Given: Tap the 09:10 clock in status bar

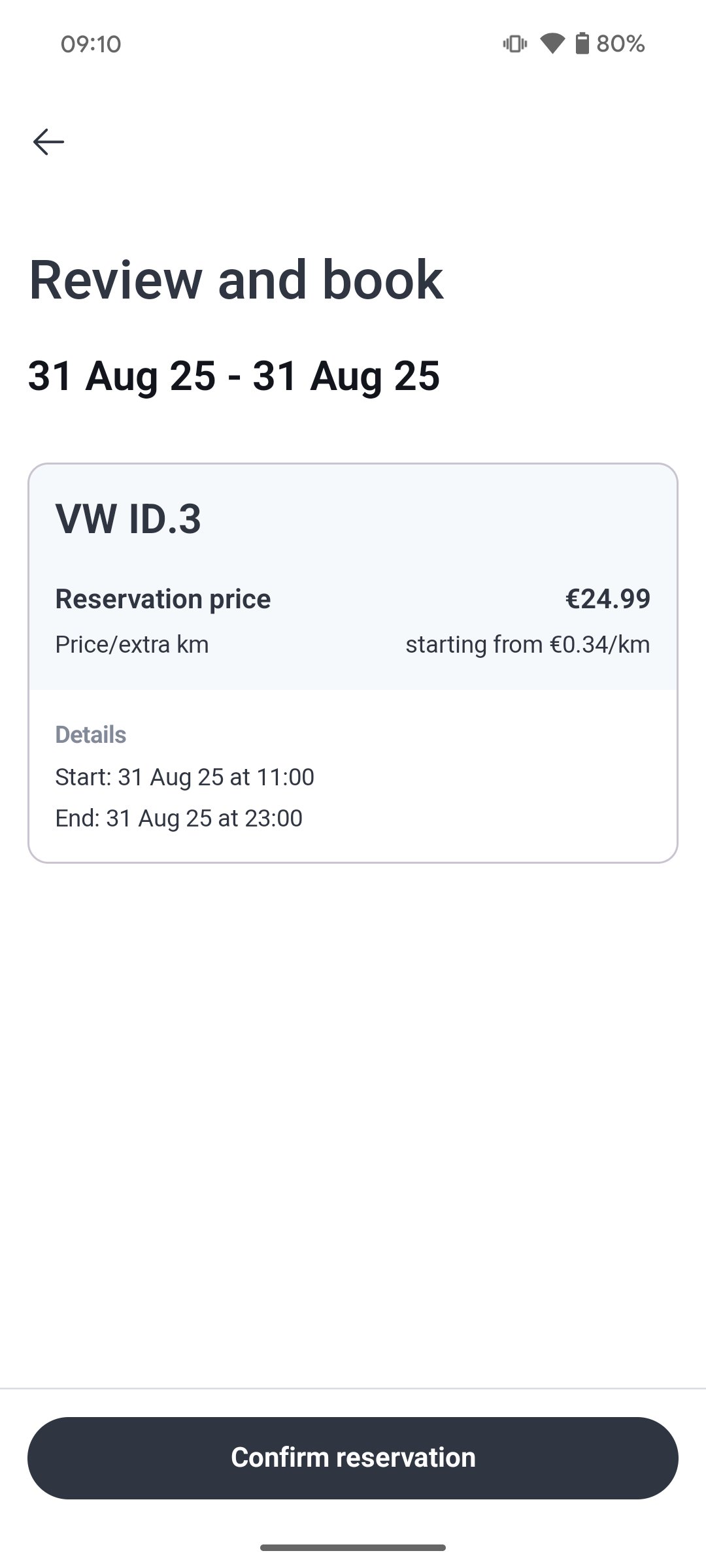Looking at the screenshot, I should pos(91,44).
